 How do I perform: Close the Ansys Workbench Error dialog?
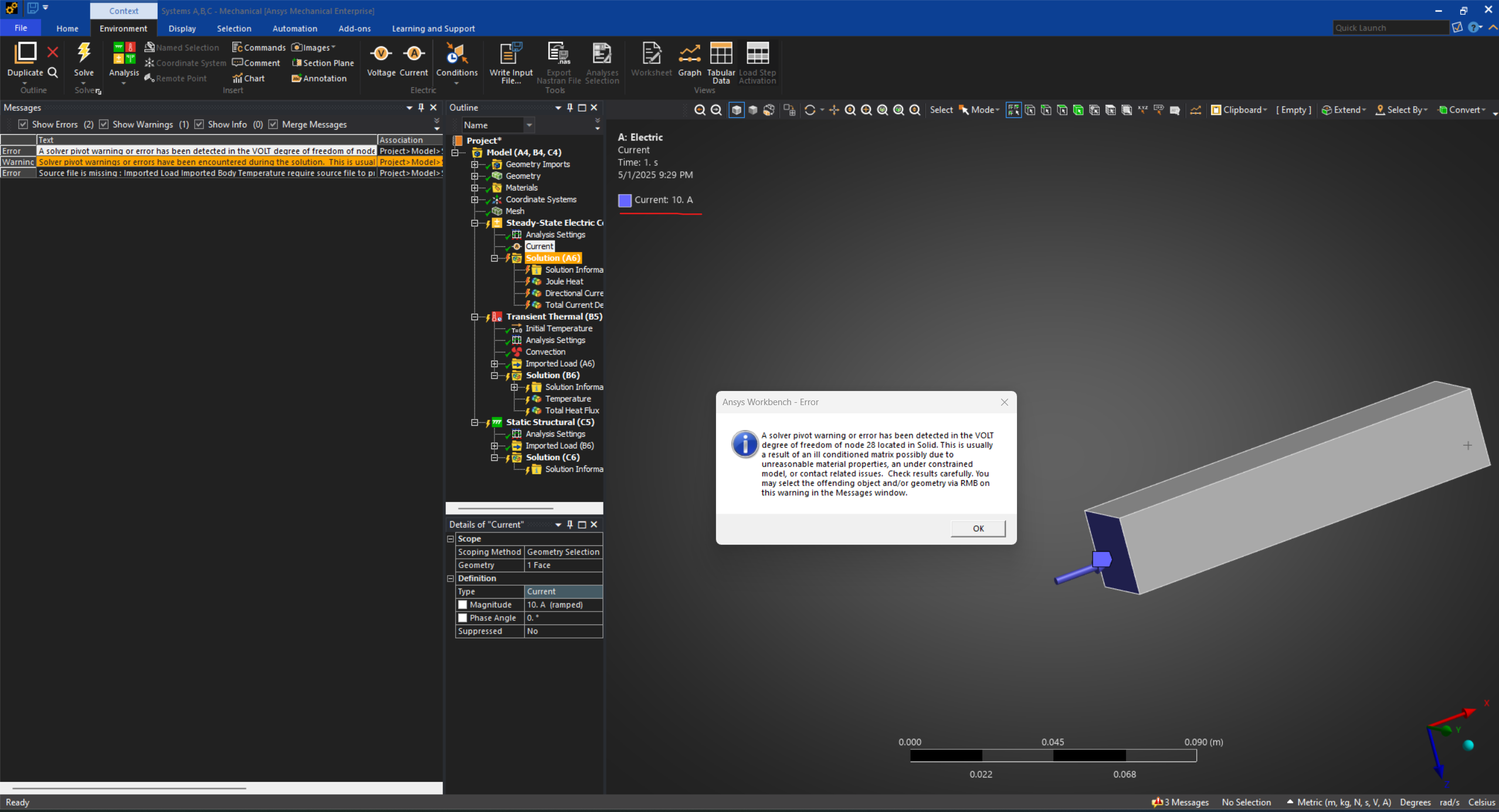click(1004, 402)
